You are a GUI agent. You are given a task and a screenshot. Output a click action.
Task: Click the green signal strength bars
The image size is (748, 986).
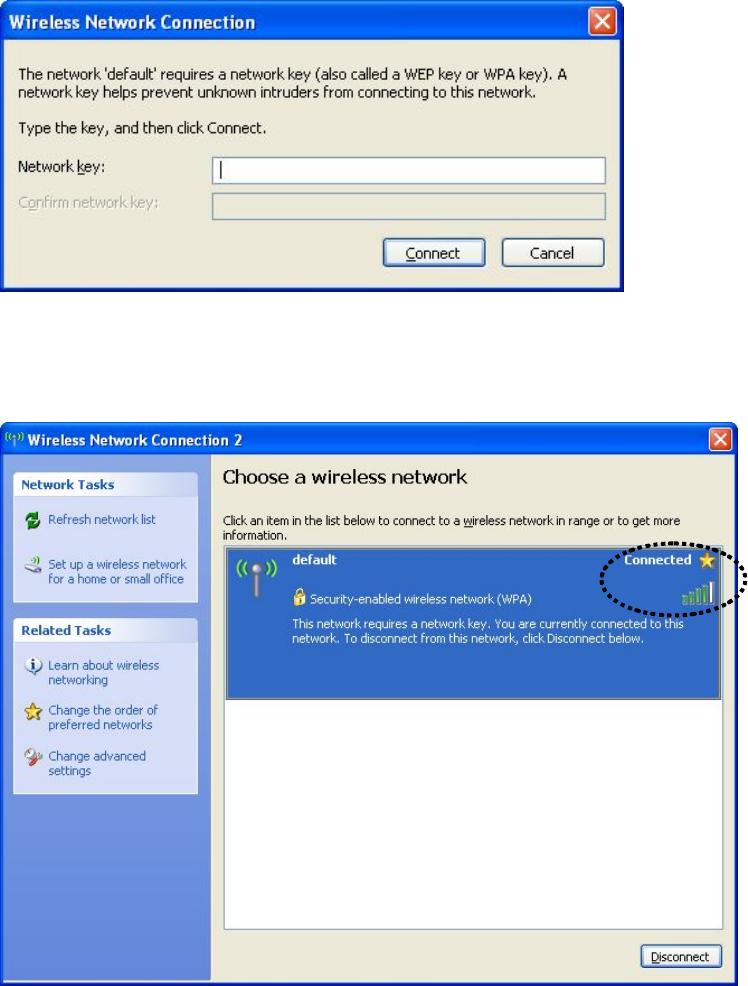(698, 594)
